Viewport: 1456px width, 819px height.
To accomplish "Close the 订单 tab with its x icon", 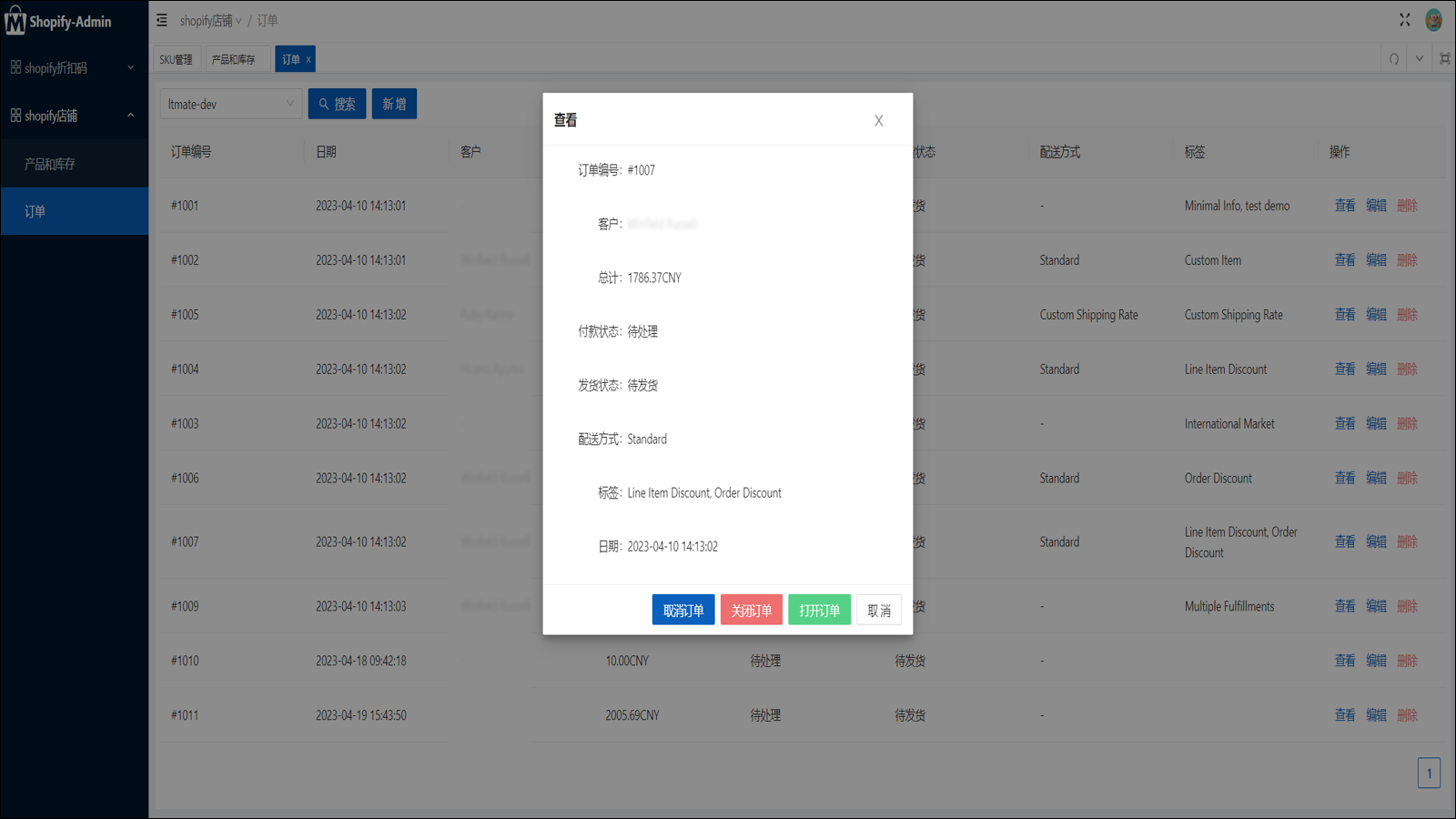I will tap(308, 59).
